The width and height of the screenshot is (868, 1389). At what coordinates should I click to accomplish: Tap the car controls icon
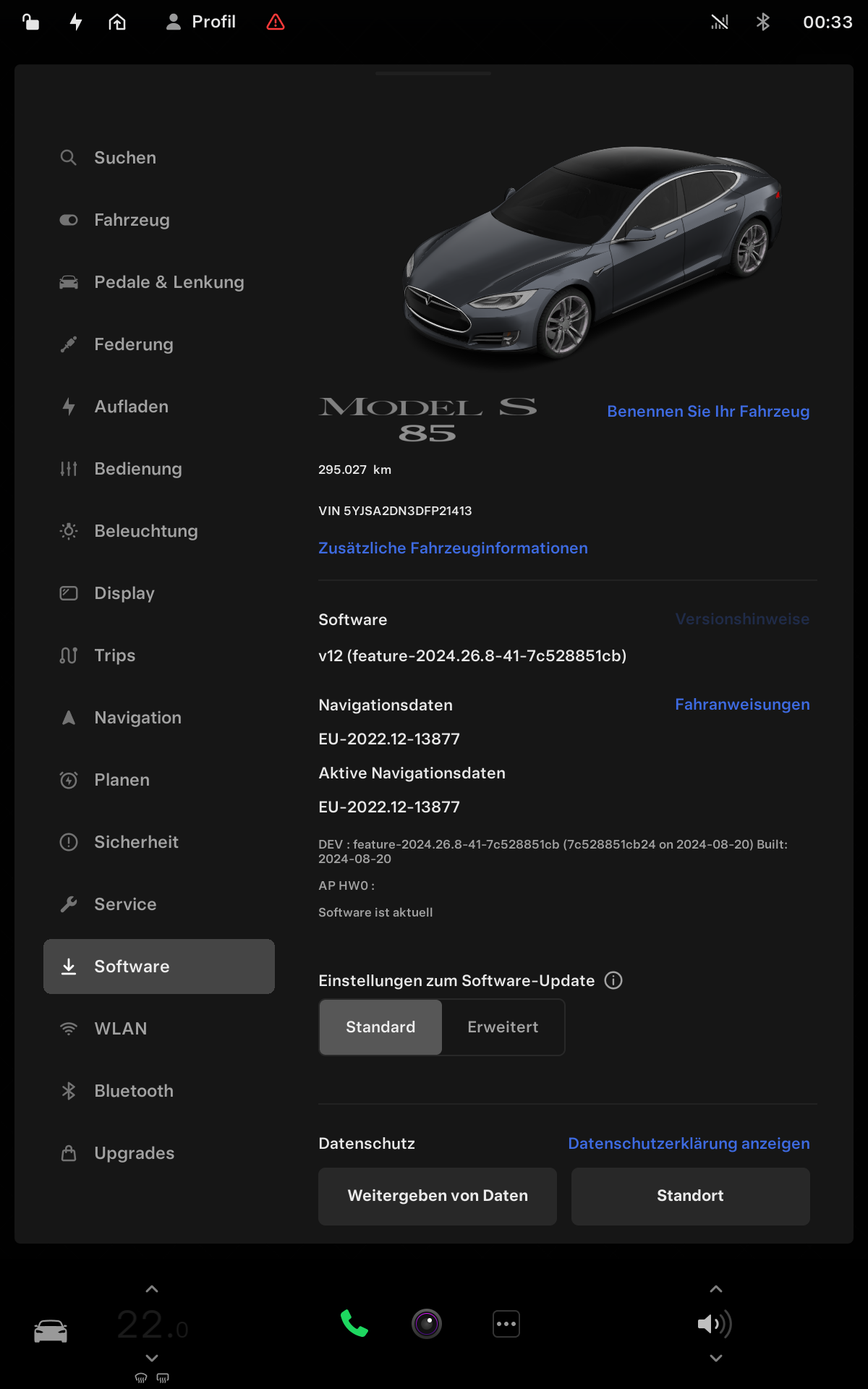point(51,1330)
